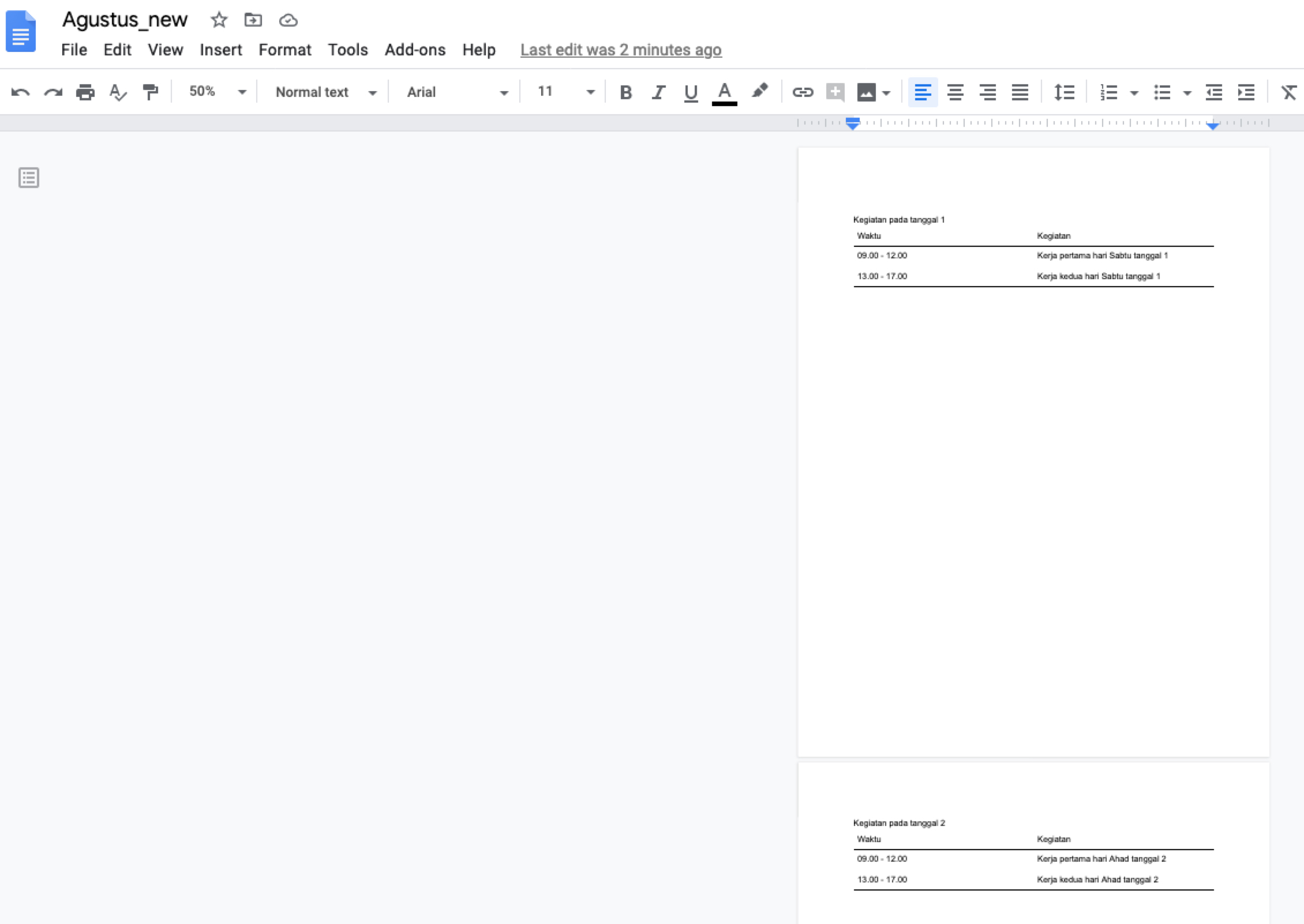Click the Underline formatting icon
This screenshot has height=924, width=1304.
coord(691,92)
